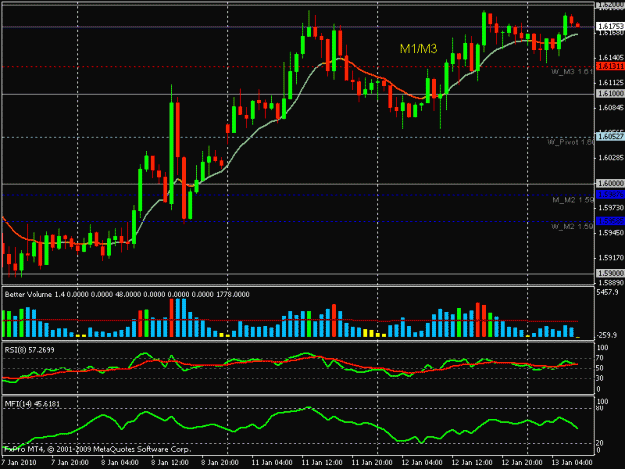
Task: Click the yellow M1/M3 chart label
Action: coord(419,49)
